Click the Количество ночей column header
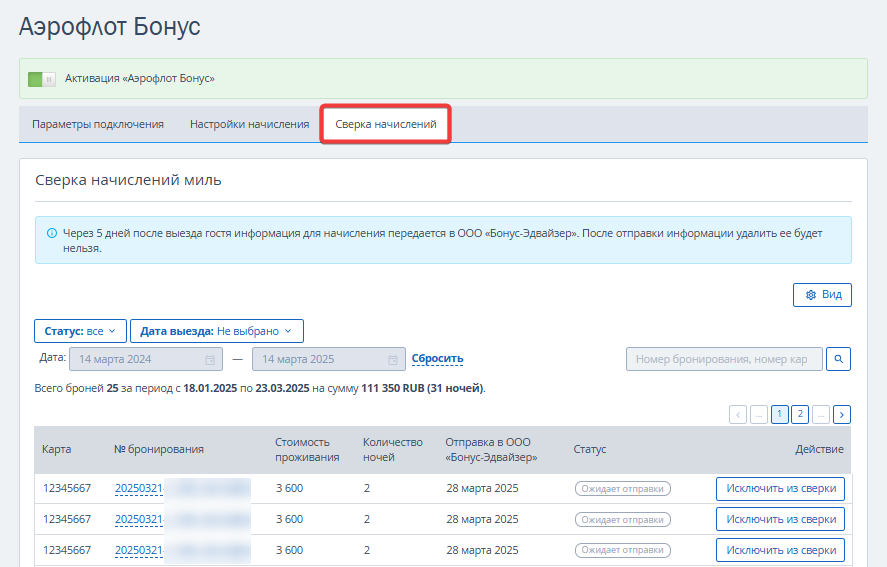Screen dimensions: 887x567 [x=393, y=450]
